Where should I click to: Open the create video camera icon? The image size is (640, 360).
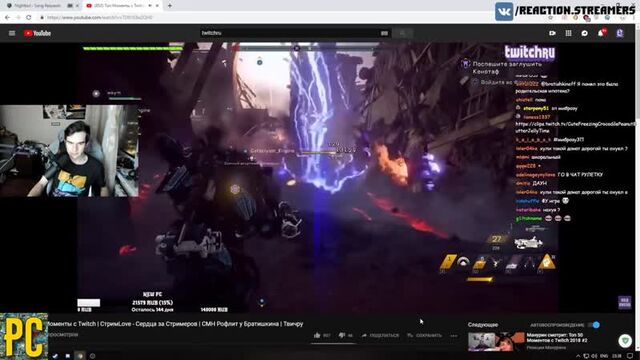[552, 33]
